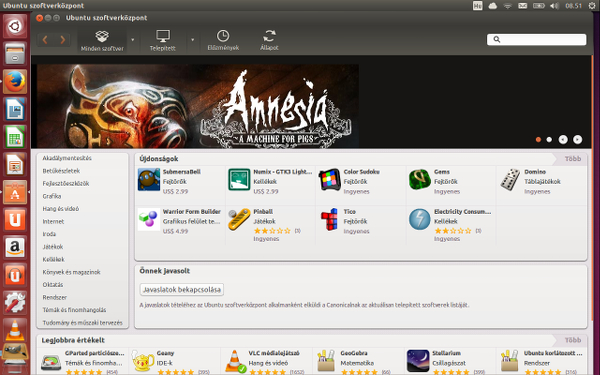The height and width of the screenshot is (375, 600).
Task: Open Electricity Consum... app icon
Action: pyautogui.click(x=420, y=219)
